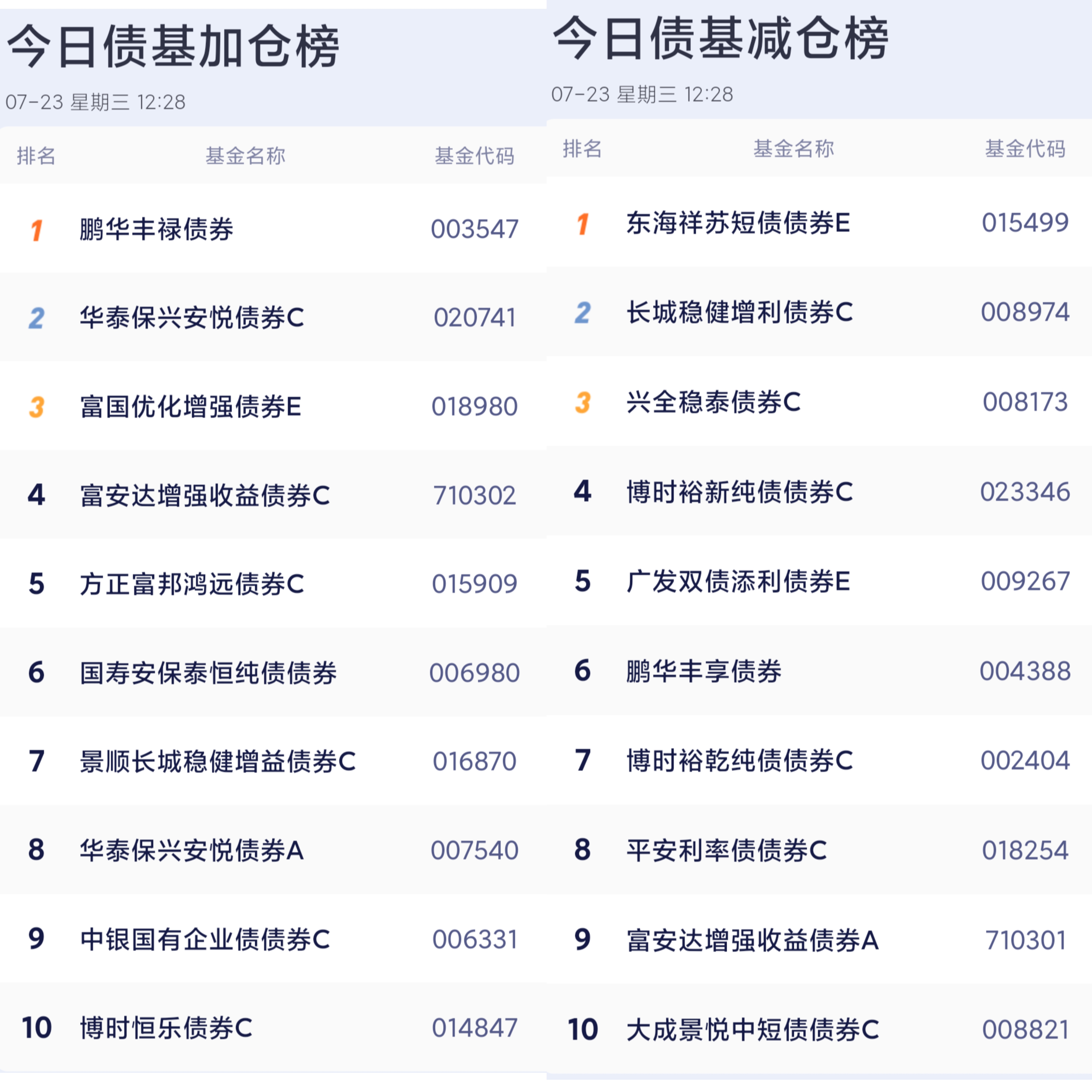
Task: Select fund code 006980
Action: 475,673
